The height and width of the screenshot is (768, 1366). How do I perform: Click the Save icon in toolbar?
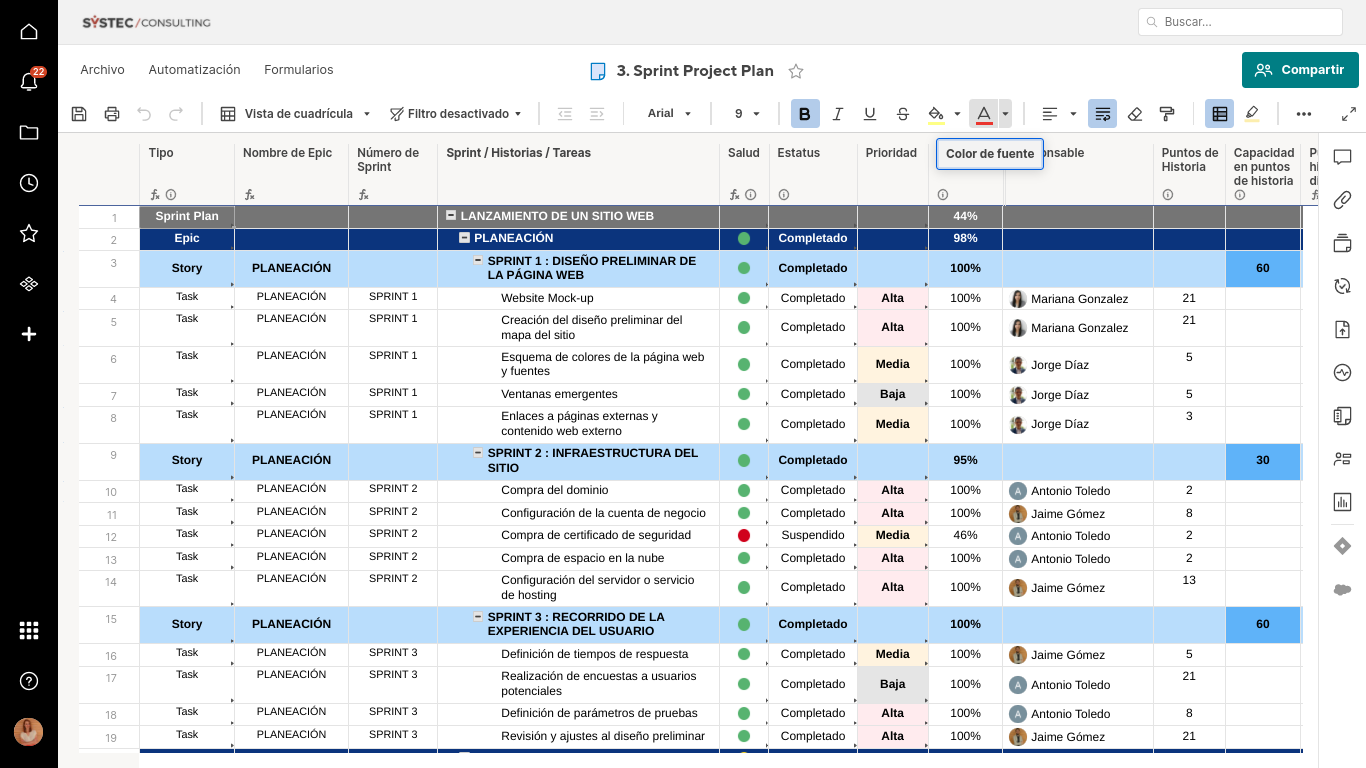[x=79, y=114]
